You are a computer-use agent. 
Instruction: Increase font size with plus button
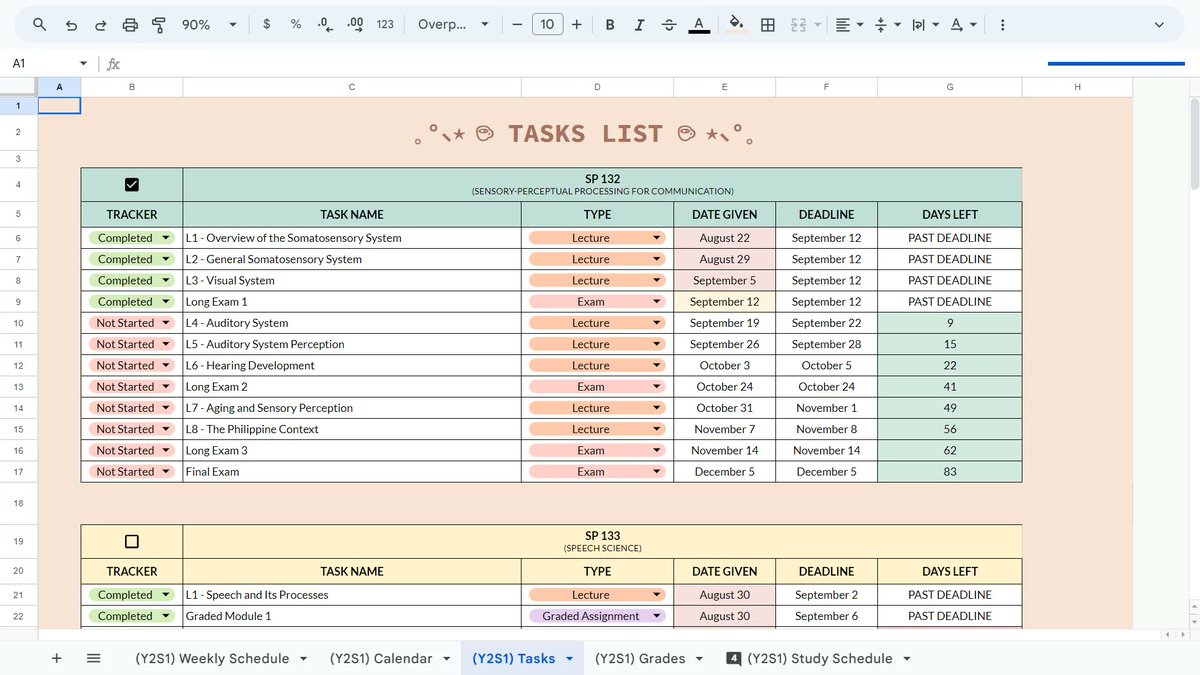(577, 25)
